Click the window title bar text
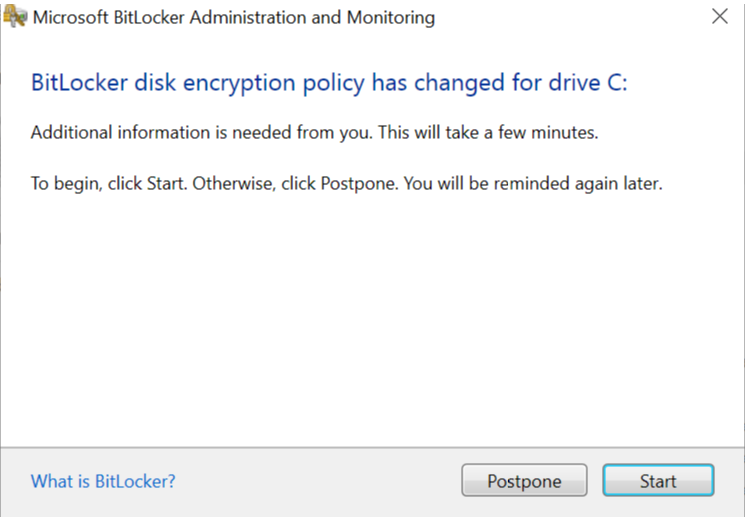Viewport: 746px width, 517px height. [x=235, y=17]
